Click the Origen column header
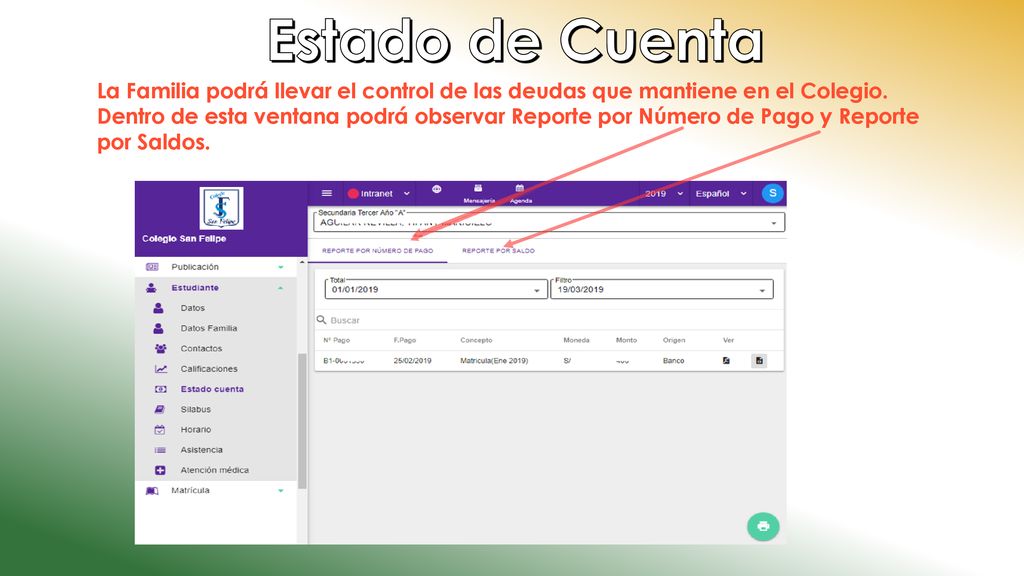 point(674,340)
